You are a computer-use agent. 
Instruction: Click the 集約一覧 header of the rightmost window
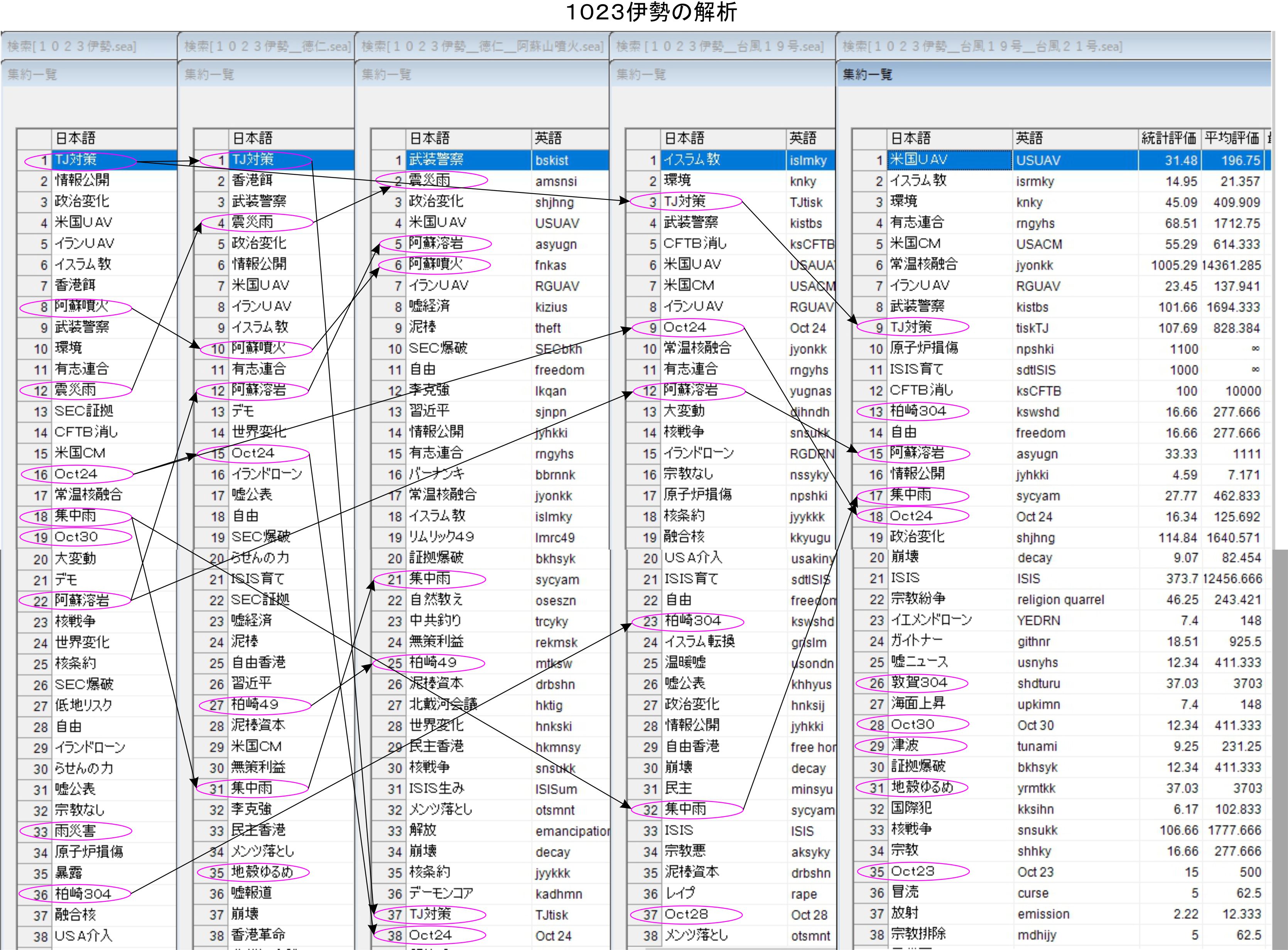867,74
